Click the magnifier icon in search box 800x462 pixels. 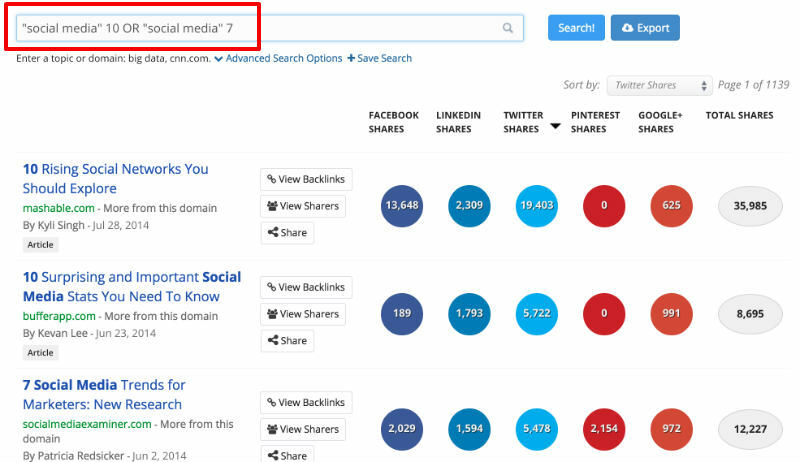508,29
